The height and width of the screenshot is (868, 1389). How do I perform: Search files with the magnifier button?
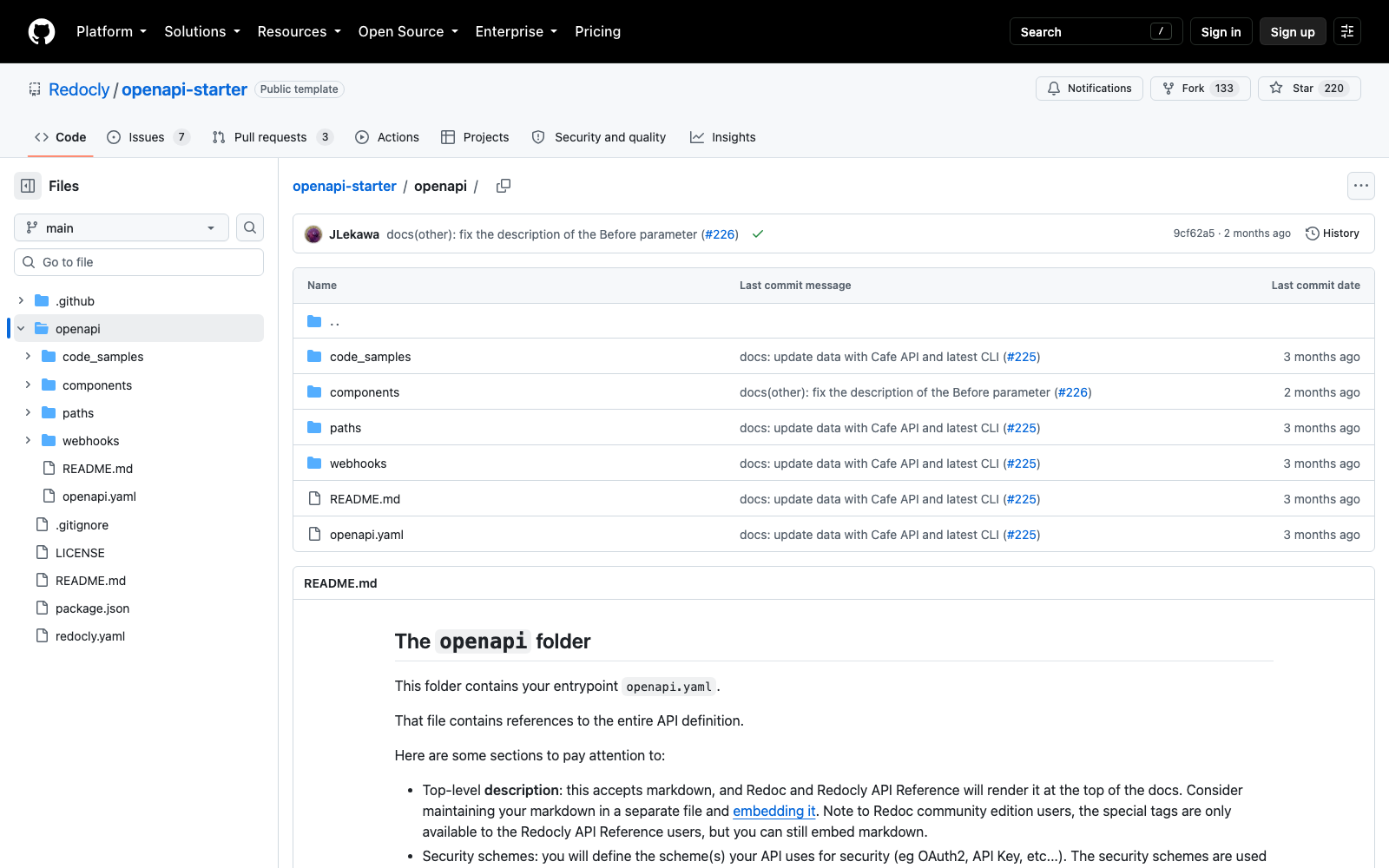250,227
